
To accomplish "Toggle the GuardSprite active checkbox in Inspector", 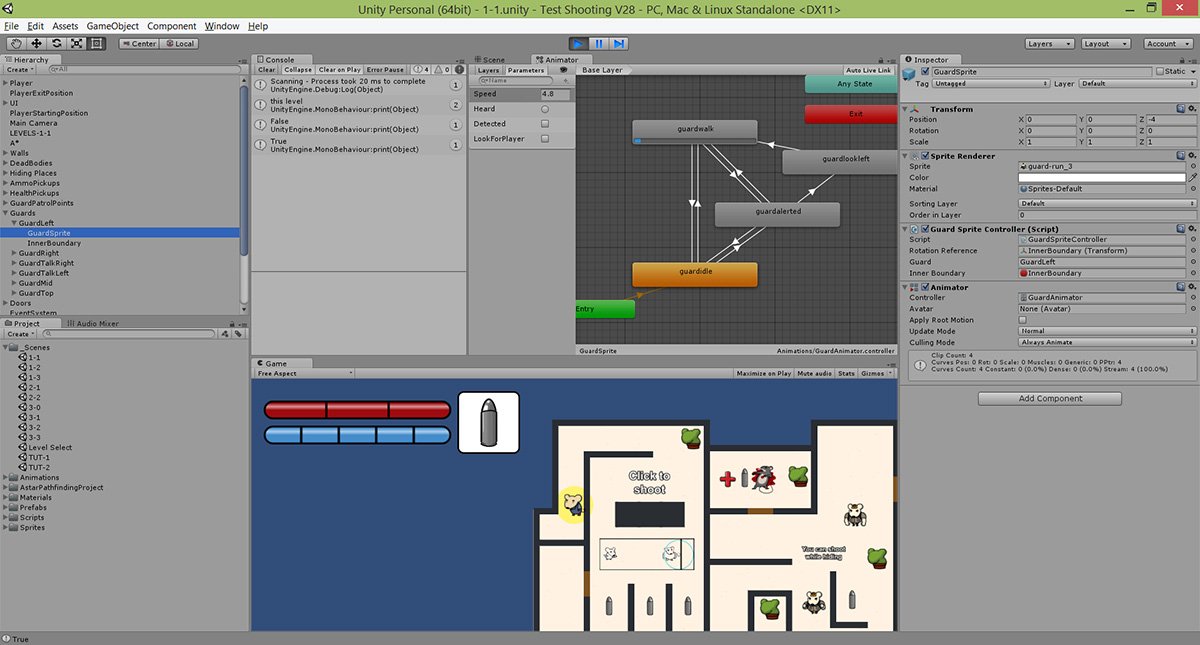I will (925, 71).
